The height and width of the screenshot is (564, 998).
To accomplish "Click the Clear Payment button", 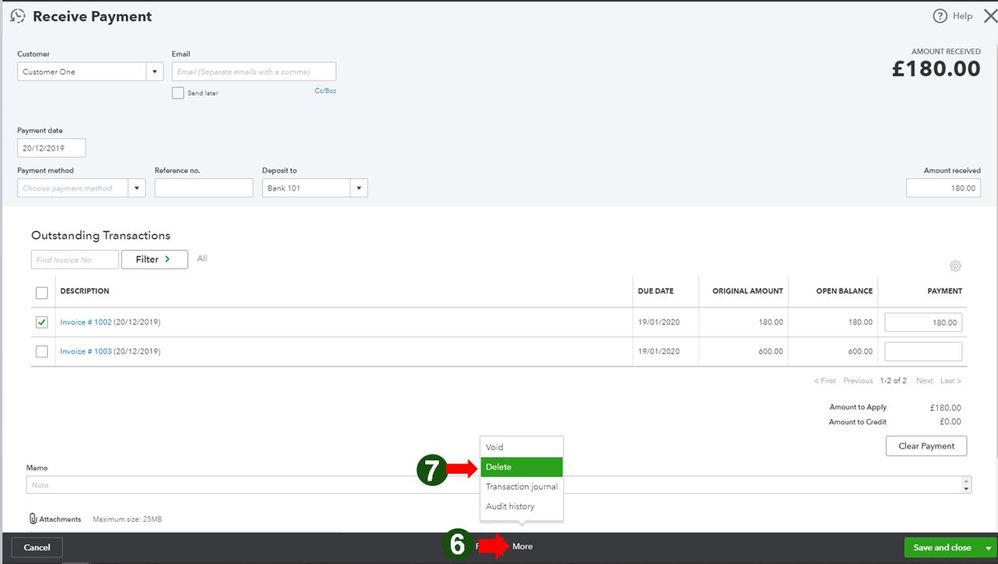I will (926, 446).
